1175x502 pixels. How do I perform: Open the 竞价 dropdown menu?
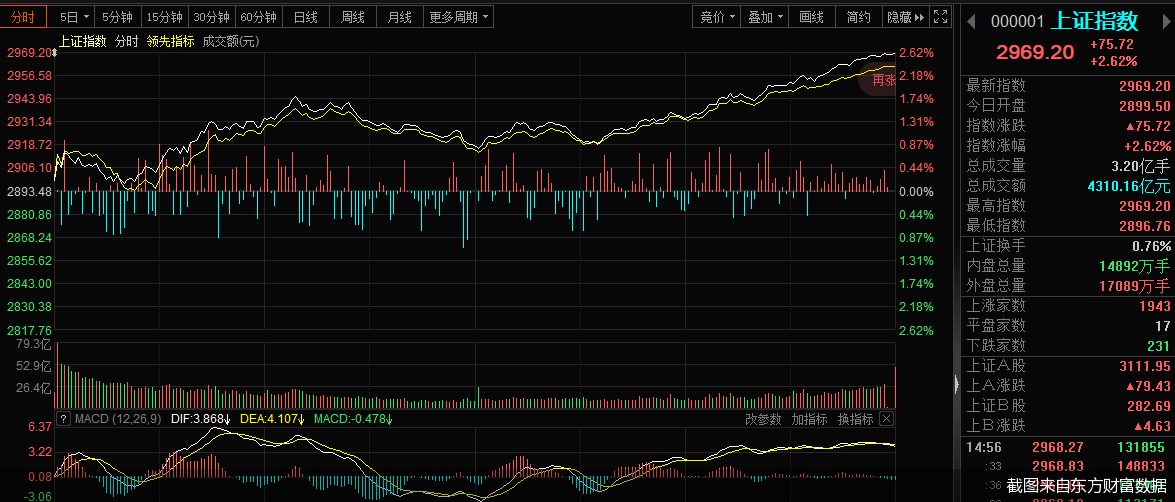717,16
